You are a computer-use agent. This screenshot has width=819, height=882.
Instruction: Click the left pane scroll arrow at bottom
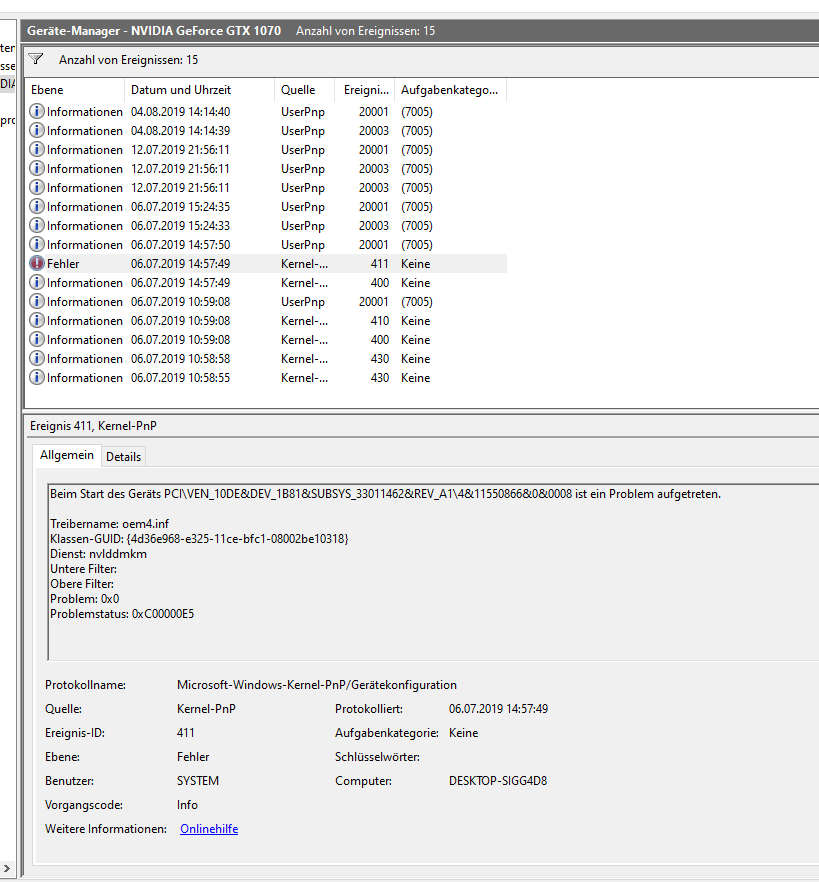pyautogui.click(x=7, y=869)
